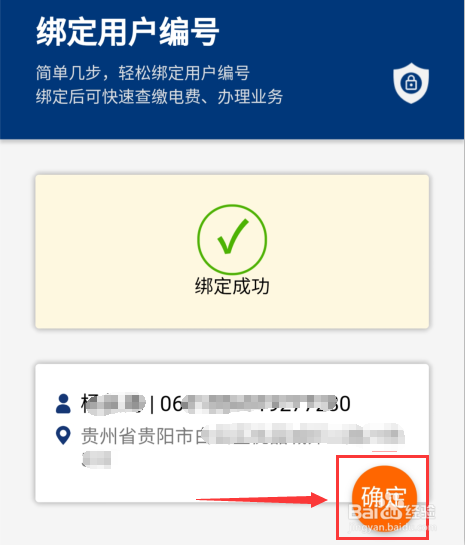Click the user number starting with 06

click(x=255, y=404)
